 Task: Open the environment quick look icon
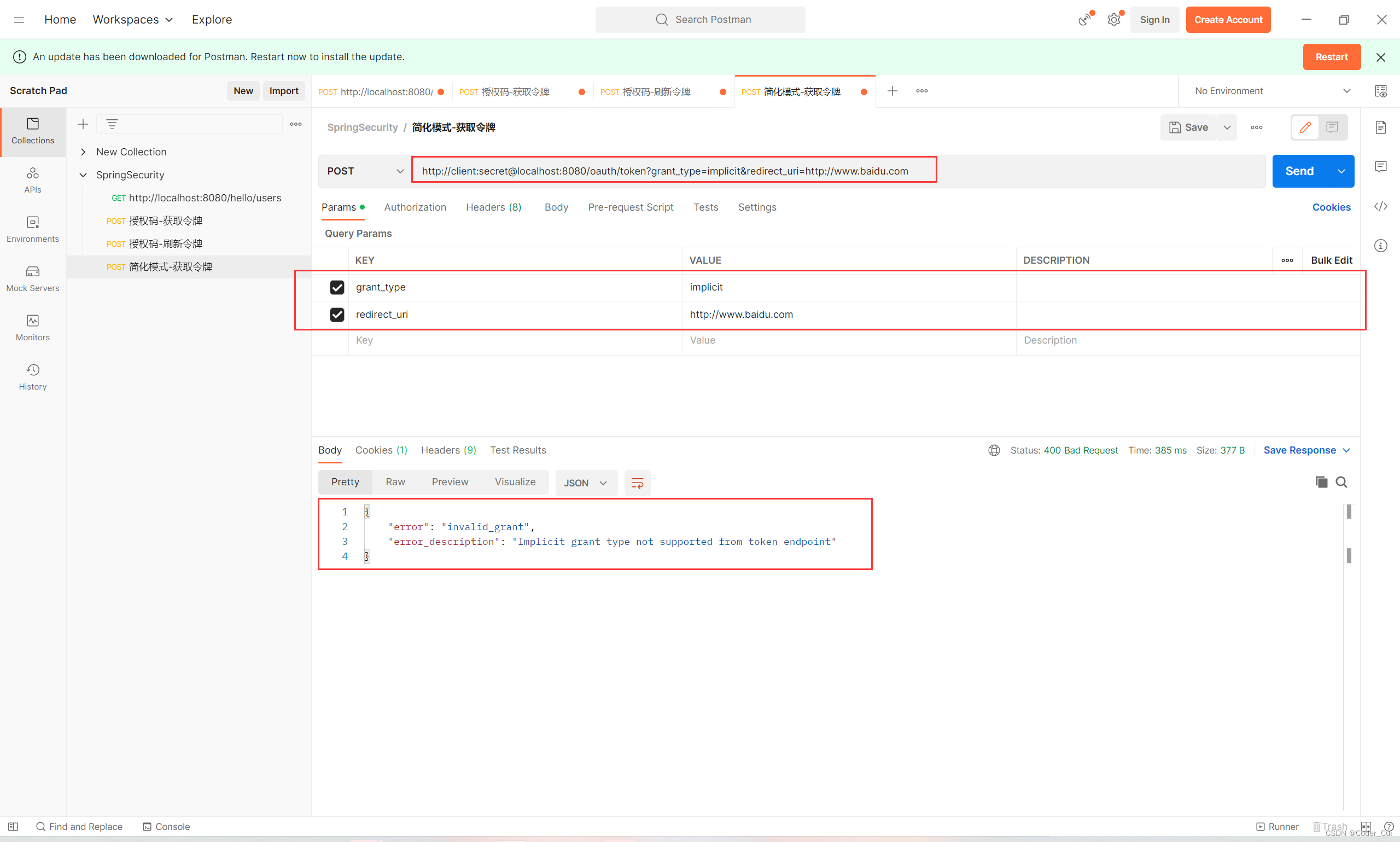(x=1380, y=91)
